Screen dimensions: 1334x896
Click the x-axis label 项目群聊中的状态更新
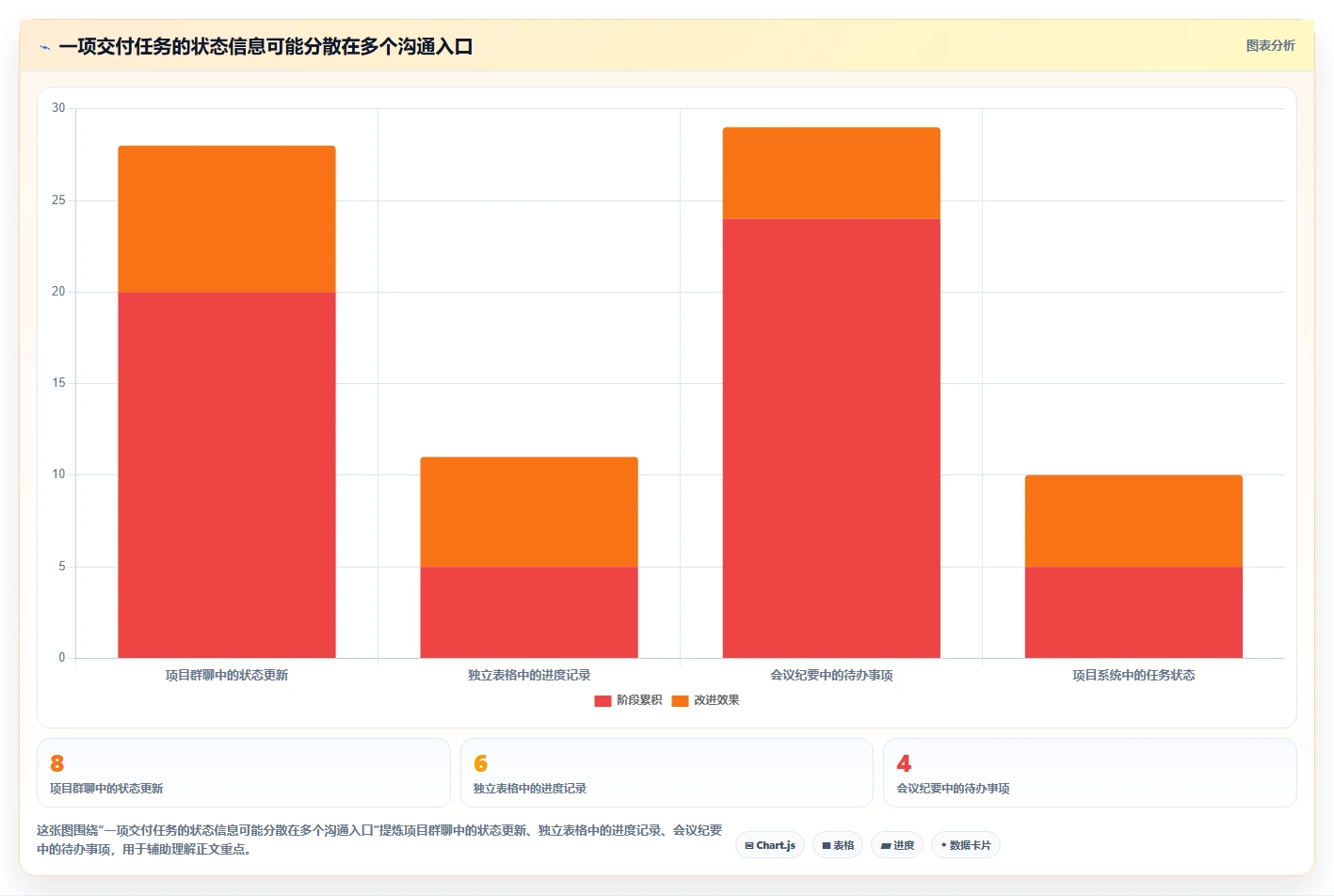click(x=227, y=676)
